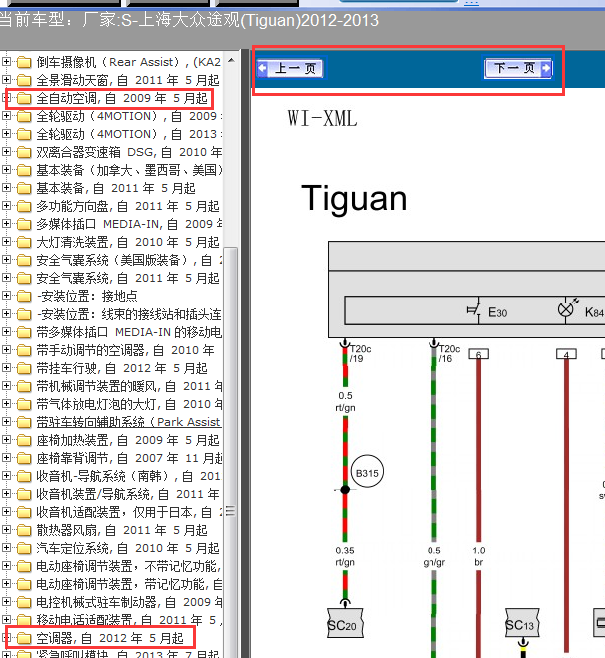Click folder icon of 安全气囊系统 2011 年
Image resolution: width=605 pixels, height=658 pixels.
click(x=24, y=278)
